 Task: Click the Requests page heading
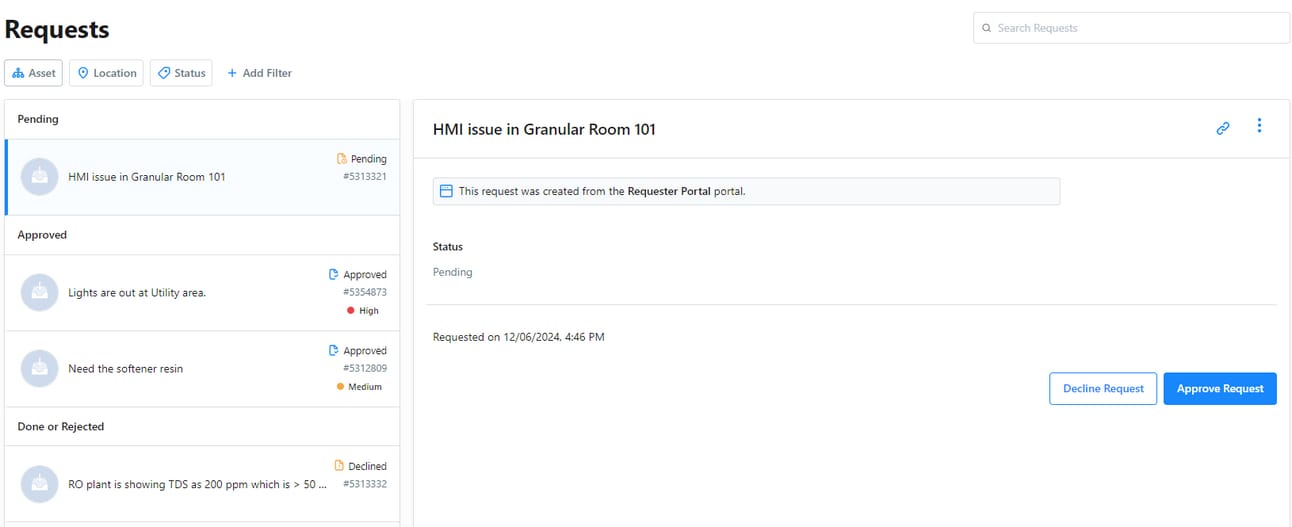57,29
